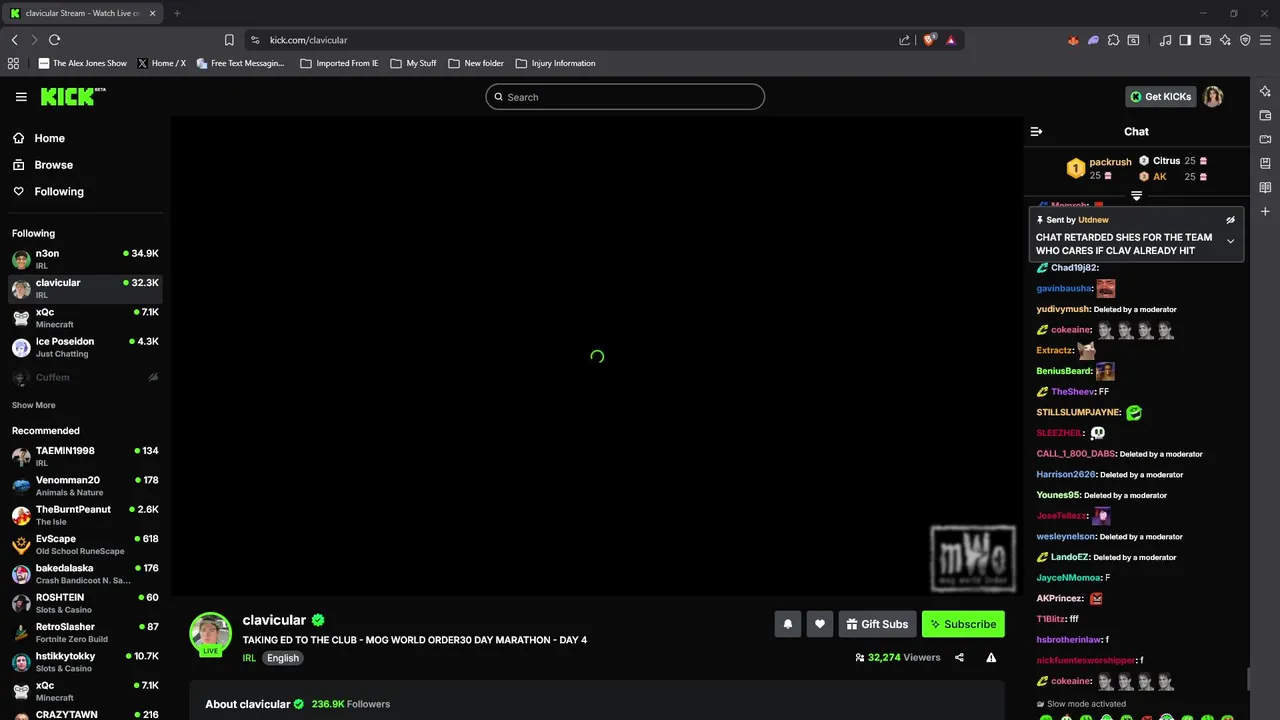Open Brave Wallet in toolbar

point(1205,40)
